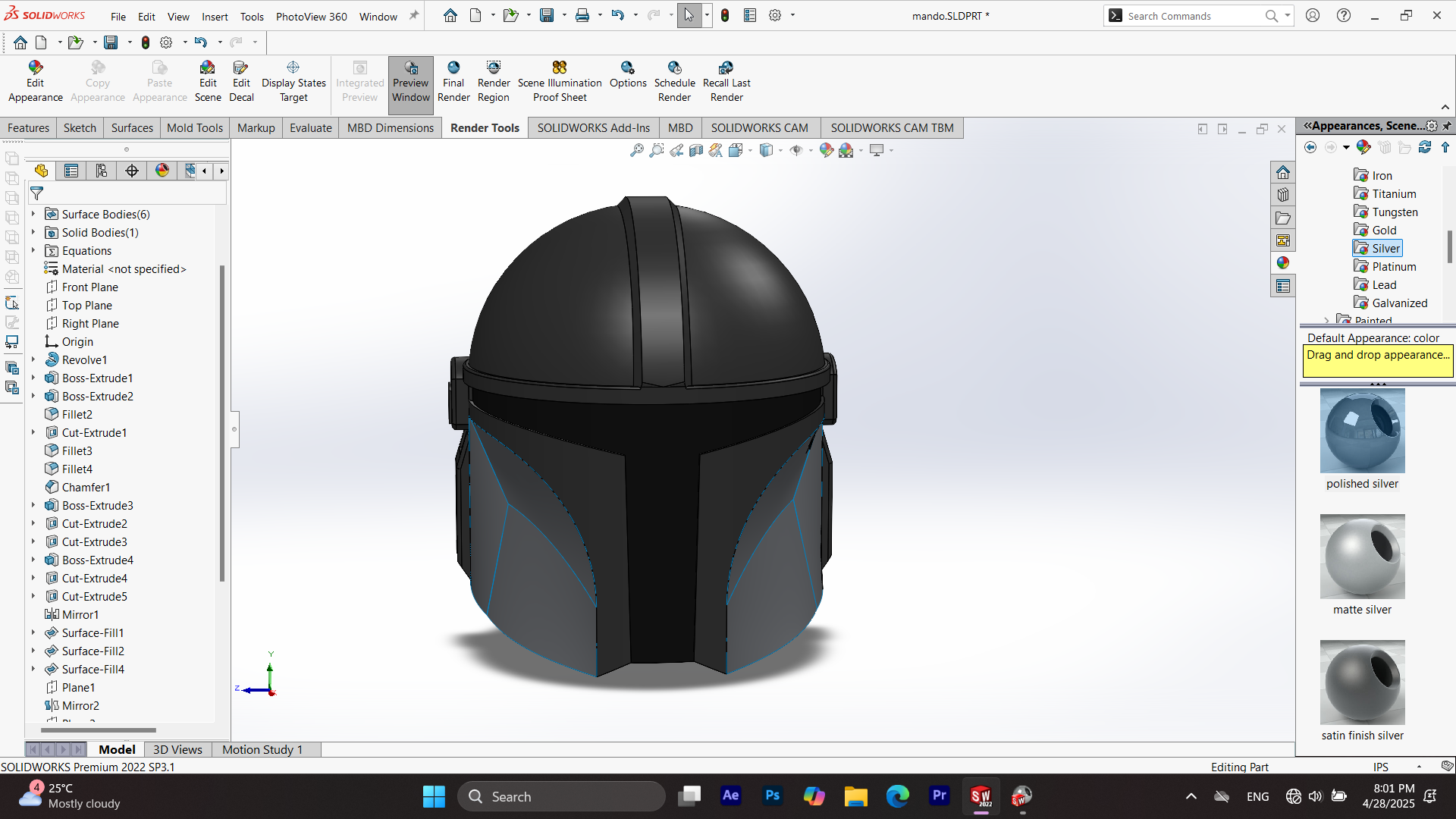This screenshot has height=819, width=1456.
Task: Open PhotoView render Options
Action: [628, 75]
